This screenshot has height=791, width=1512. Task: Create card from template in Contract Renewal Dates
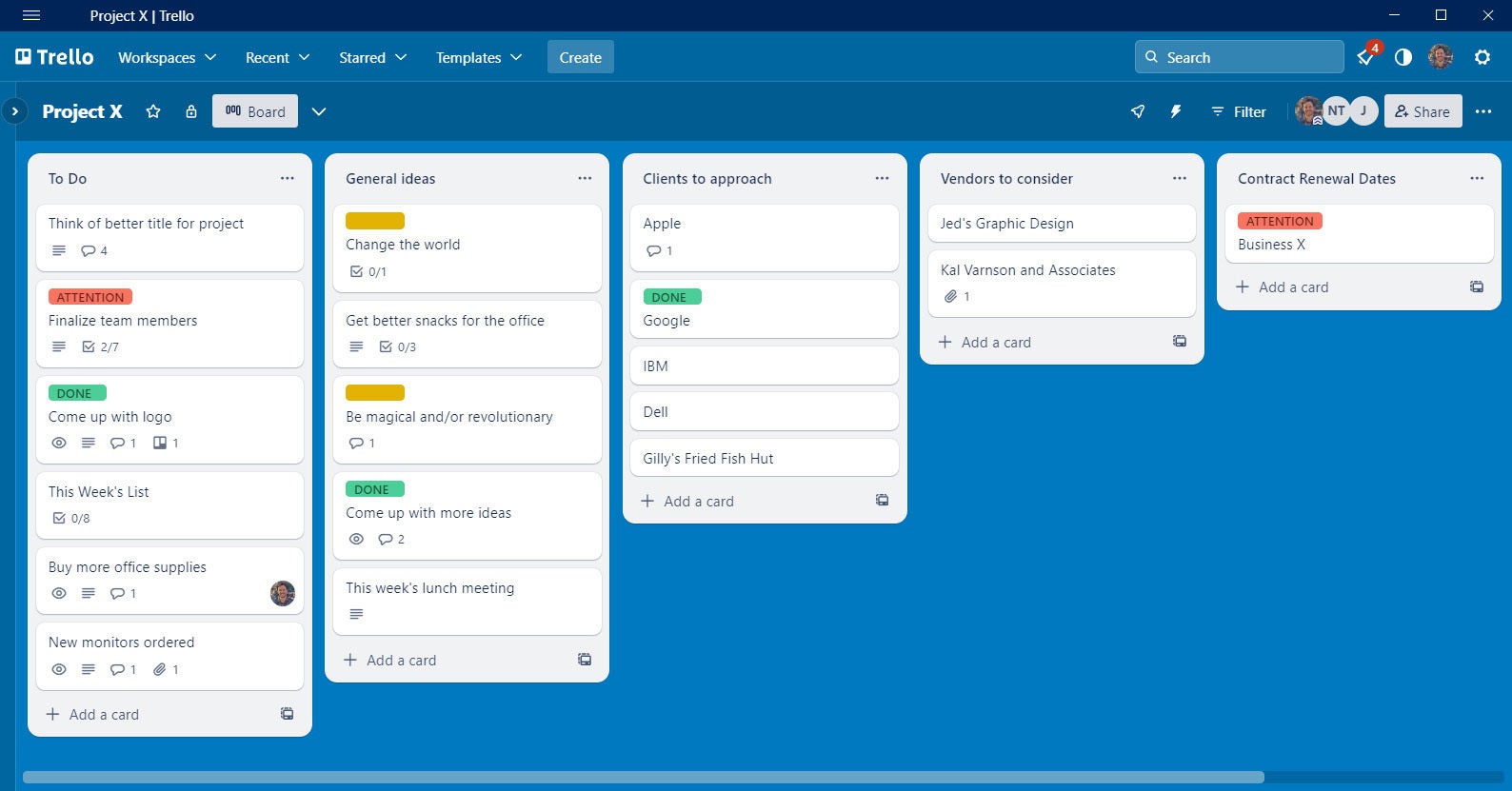point(1477,287)
